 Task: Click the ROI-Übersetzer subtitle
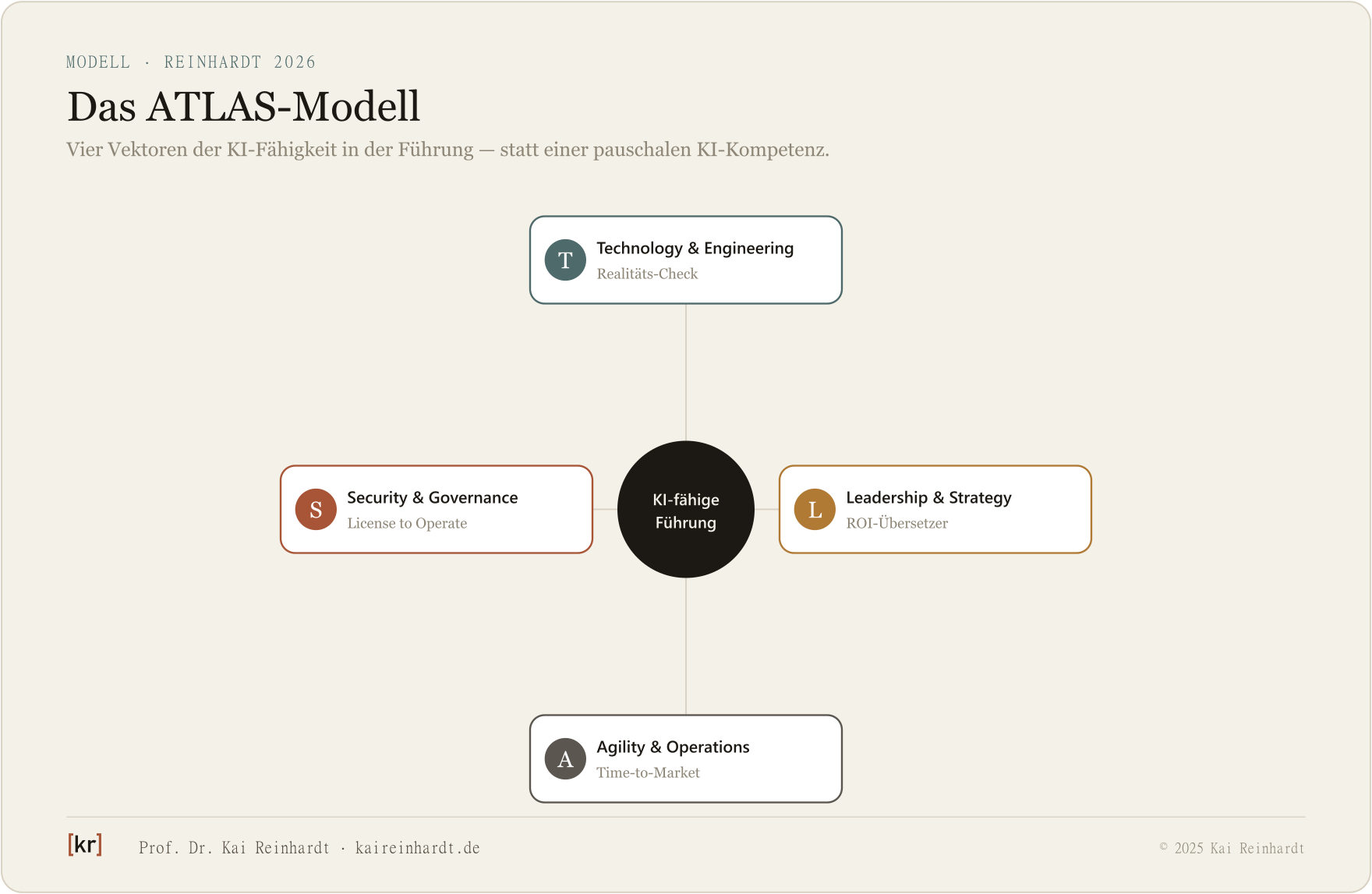[x=897, y=523]
